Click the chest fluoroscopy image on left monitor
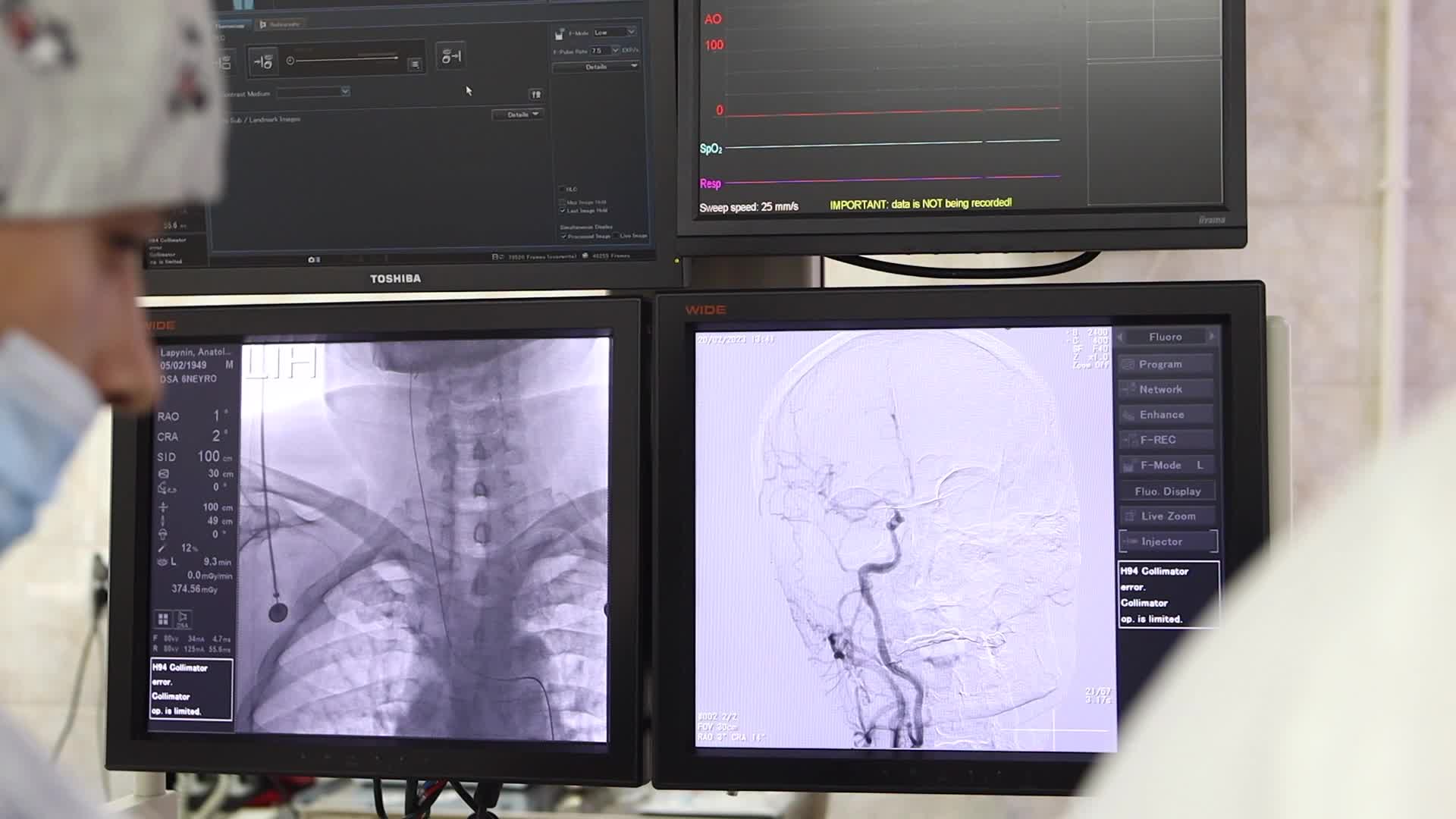This screenshot has width=1456, height=819. (x=425, y=539)
